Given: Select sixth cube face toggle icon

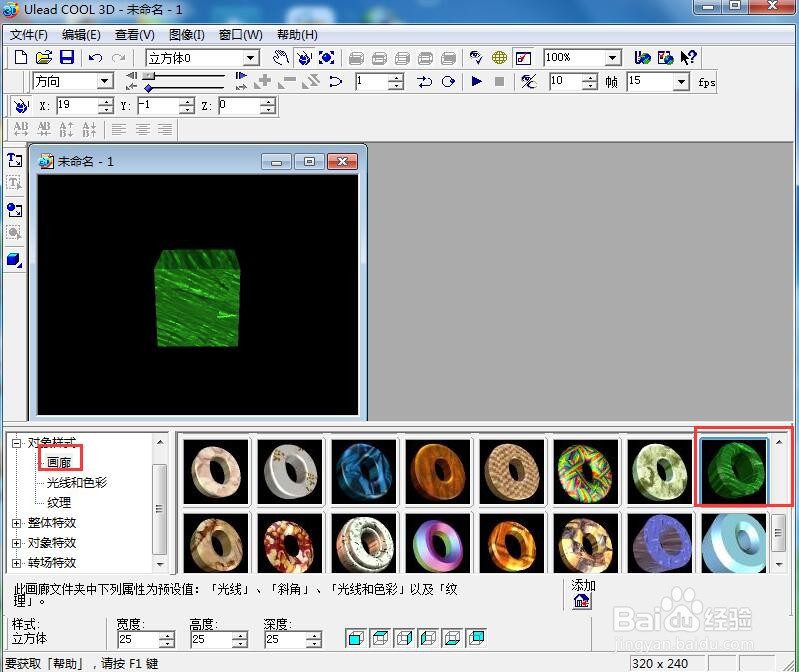Looking at the screenshot, I should (x=476, y=638).
